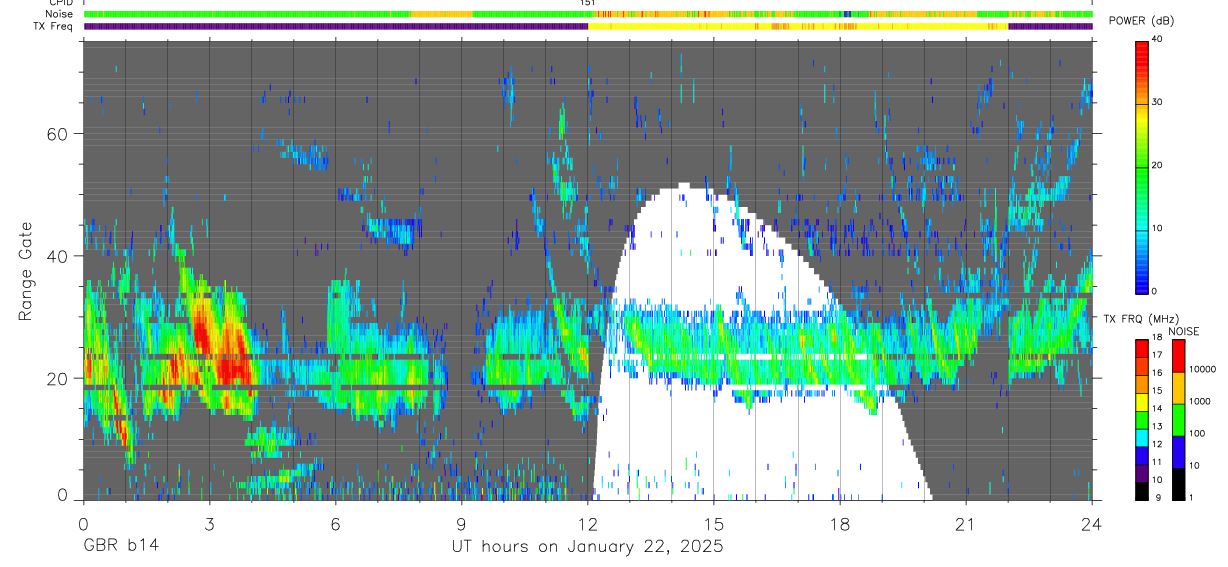Click the TX Freq row label at top

(x=54, y=26)
